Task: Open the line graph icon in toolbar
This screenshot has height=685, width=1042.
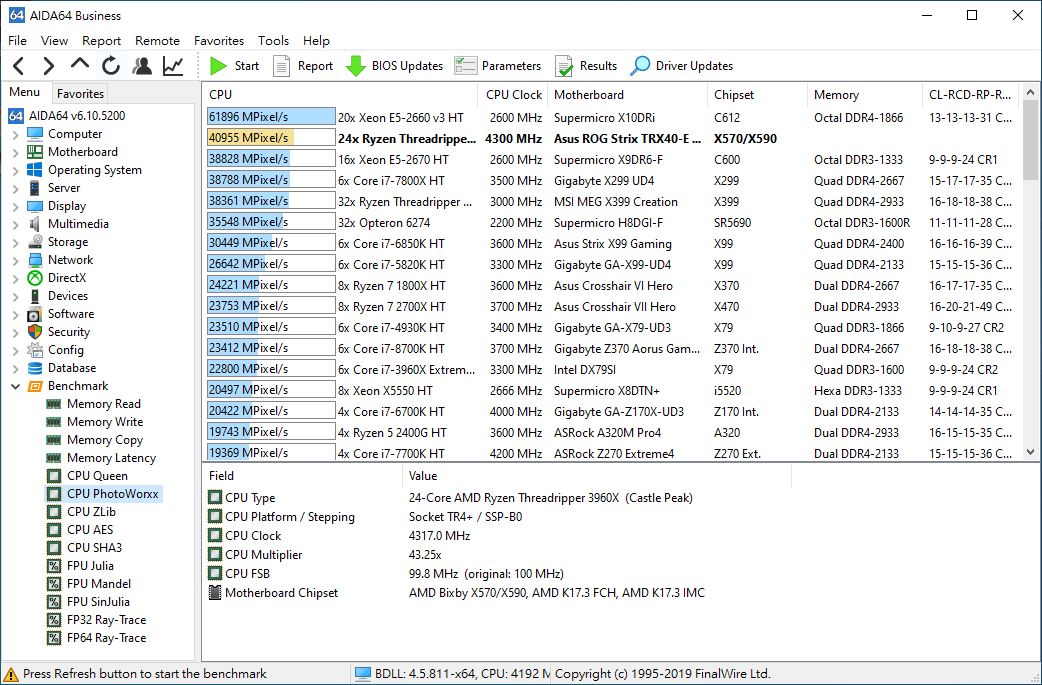Action: pos(173,66)
